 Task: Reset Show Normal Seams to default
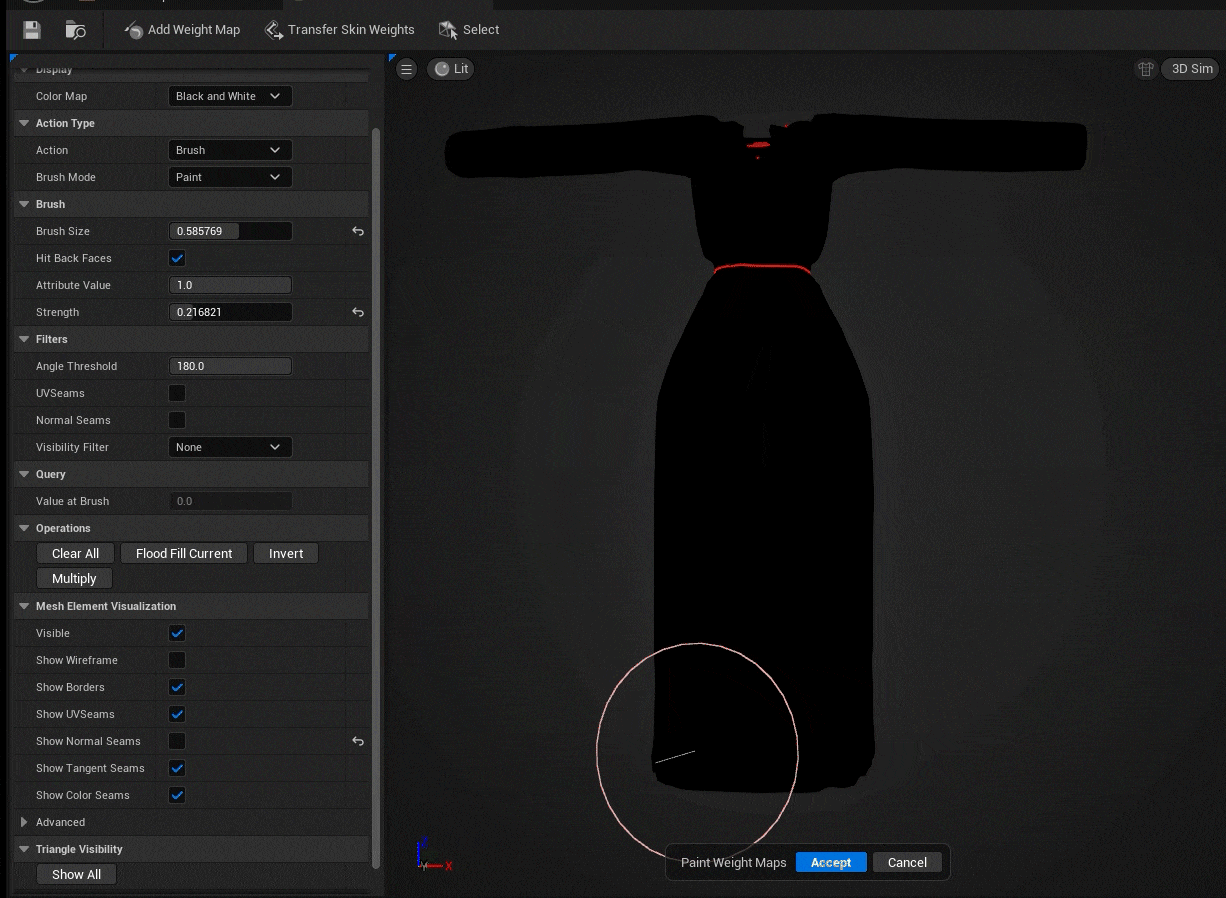(358, 741)
